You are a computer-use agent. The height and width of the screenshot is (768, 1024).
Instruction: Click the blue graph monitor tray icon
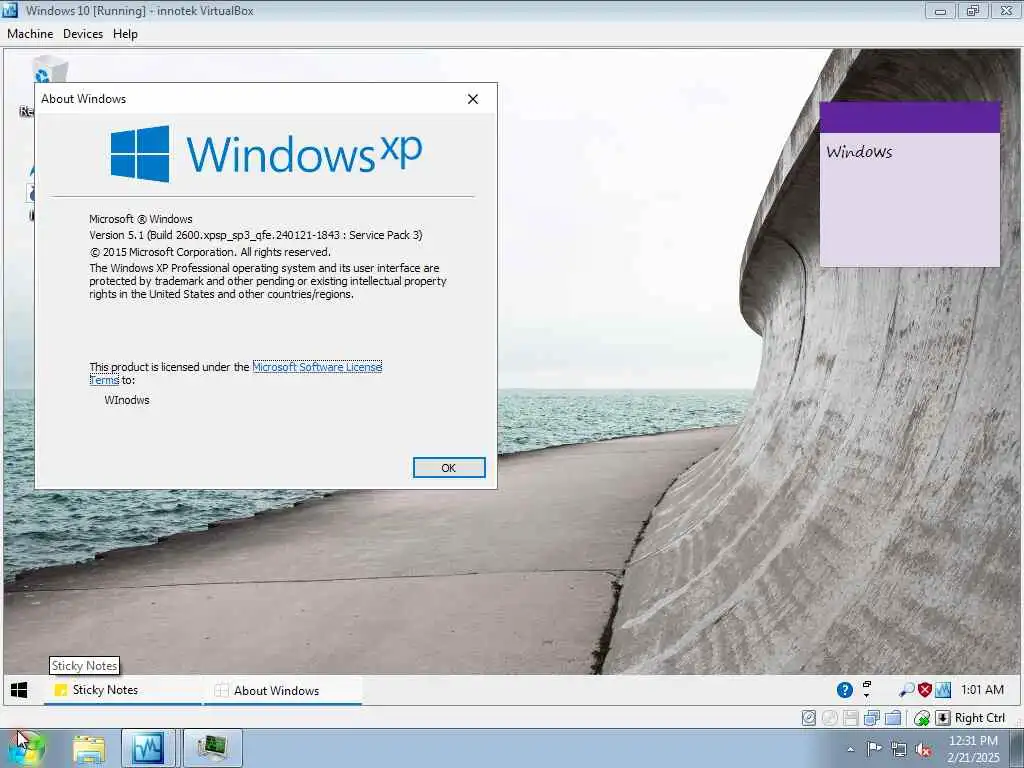point(943,690)
